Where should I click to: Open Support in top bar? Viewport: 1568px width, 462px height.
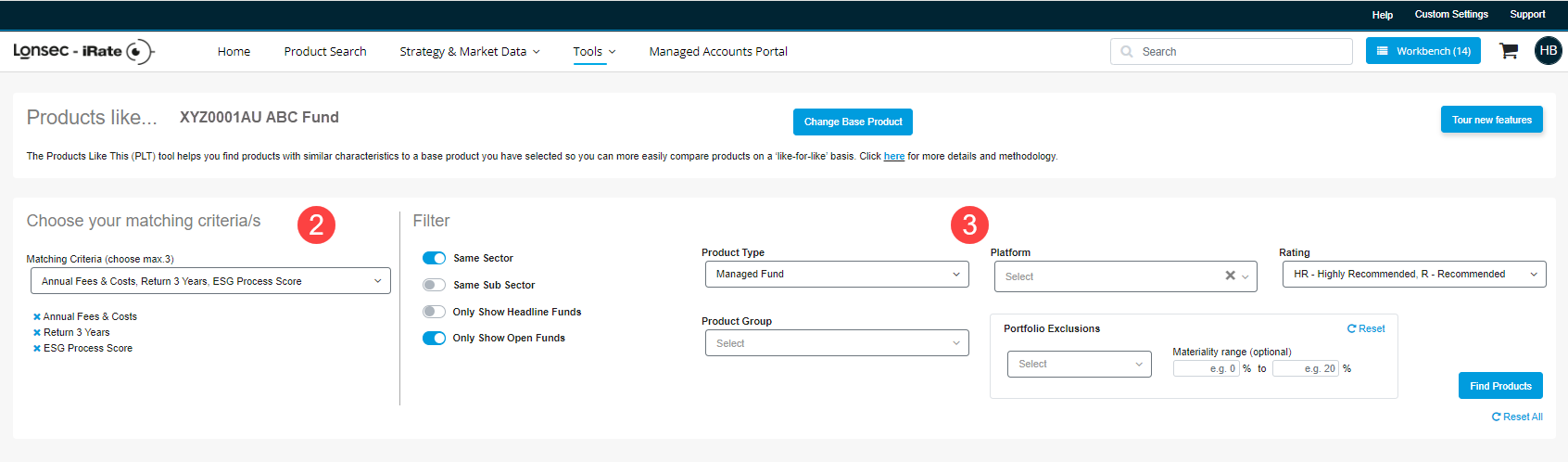click(1527, 14)
